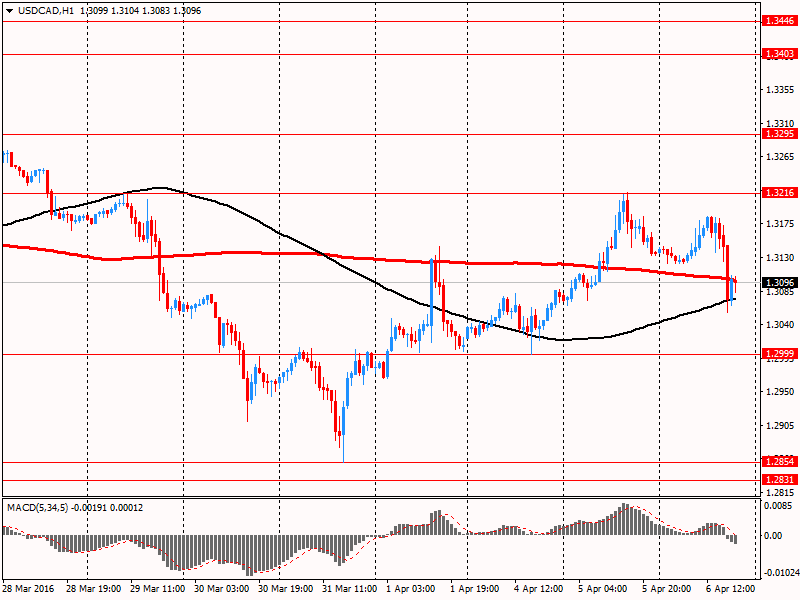Select the 1.2950 price scale value

[781, 392]
